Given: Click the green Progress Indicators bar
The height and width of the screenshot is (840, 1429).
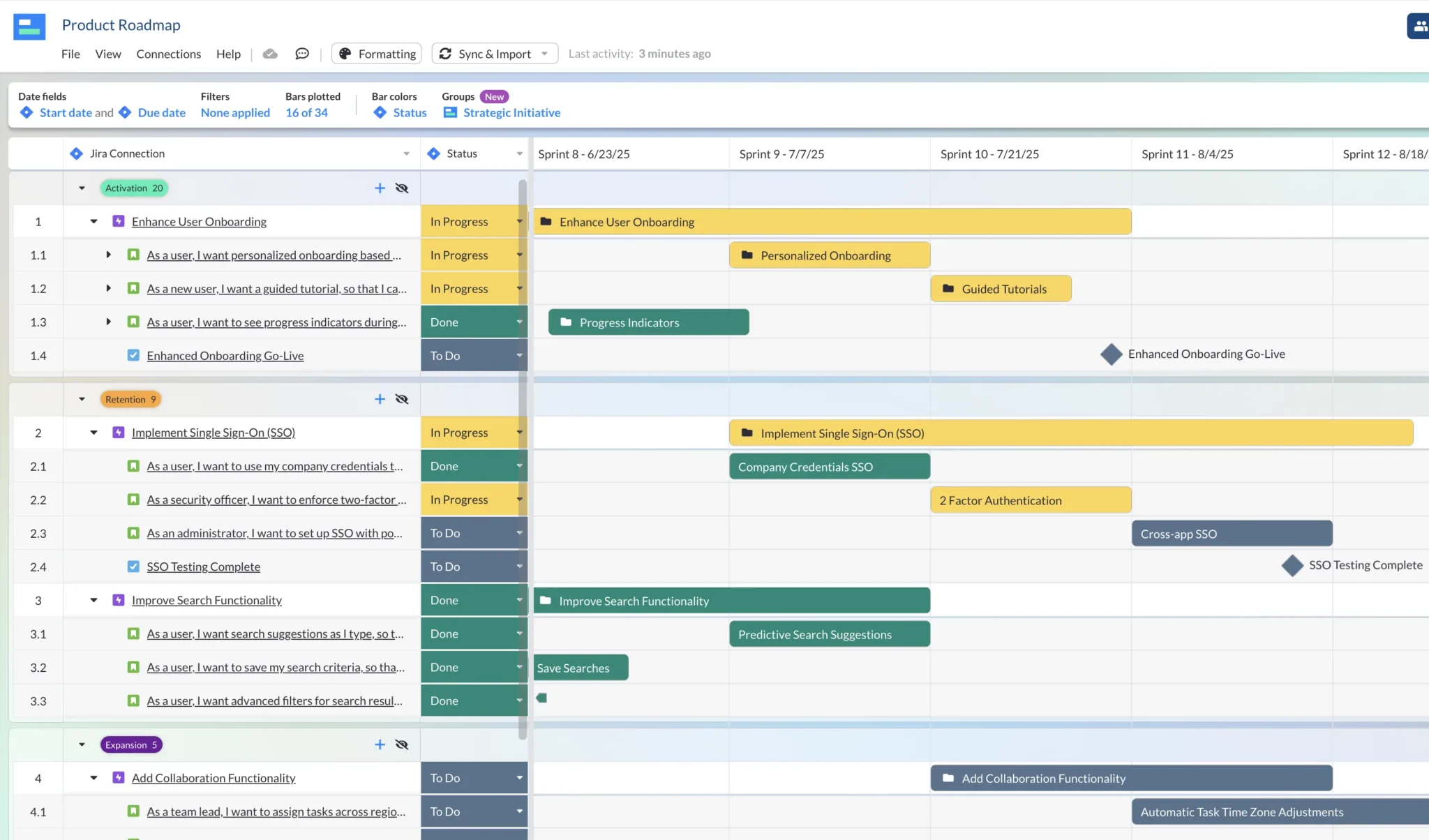Looking at the screenshot, I should click(649, 322).
